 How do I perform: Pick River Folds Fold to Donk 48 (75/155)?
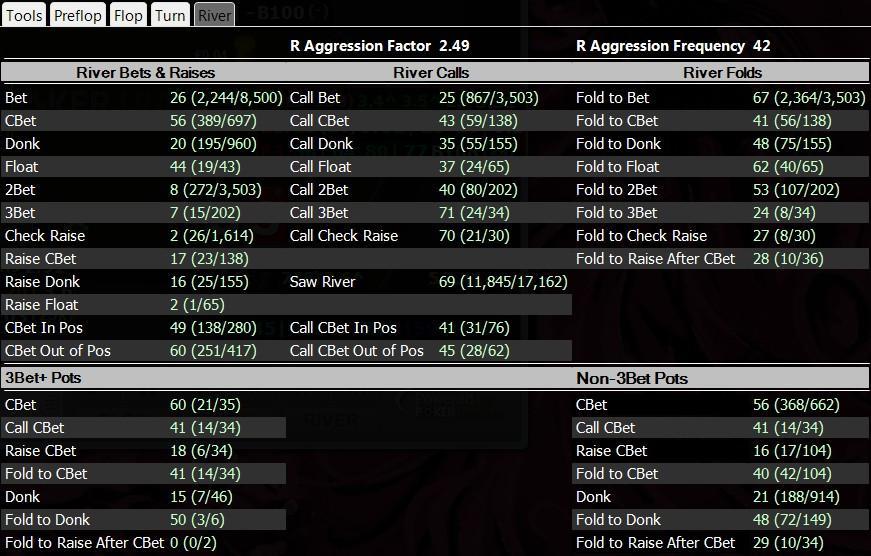pos(792,144)
